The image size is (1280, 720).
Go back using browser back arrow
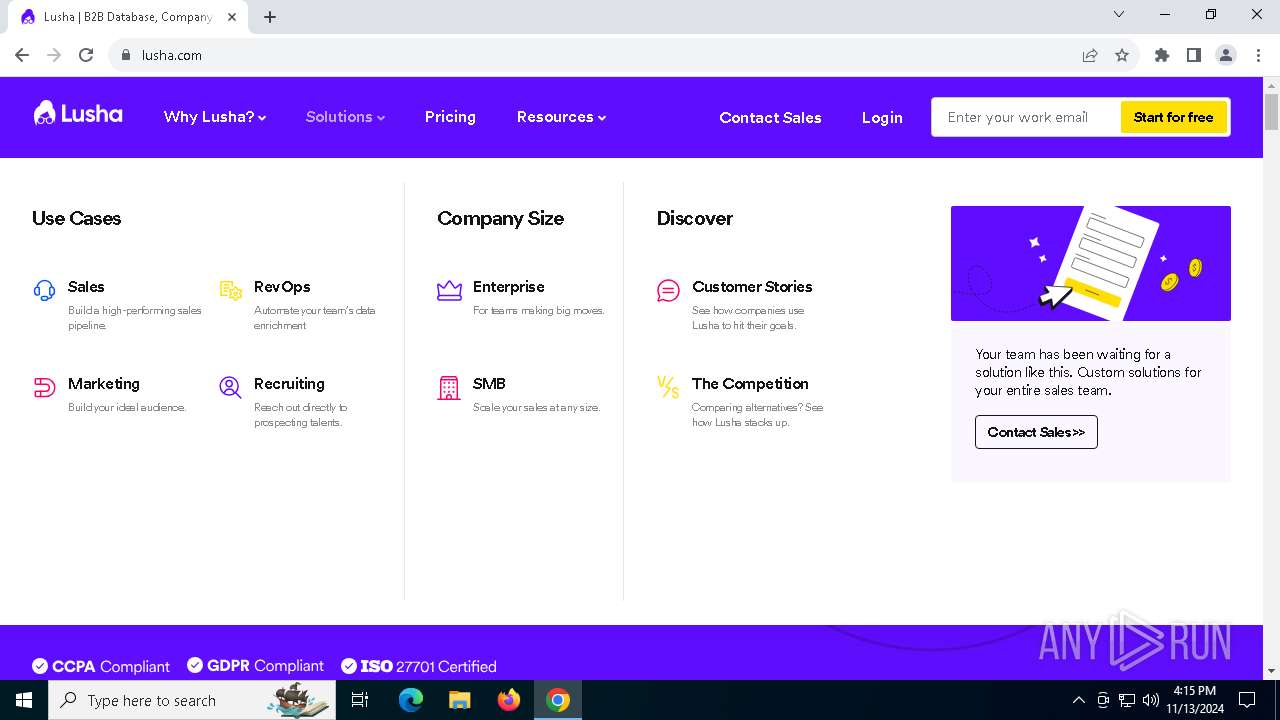(x=22, y=55)
